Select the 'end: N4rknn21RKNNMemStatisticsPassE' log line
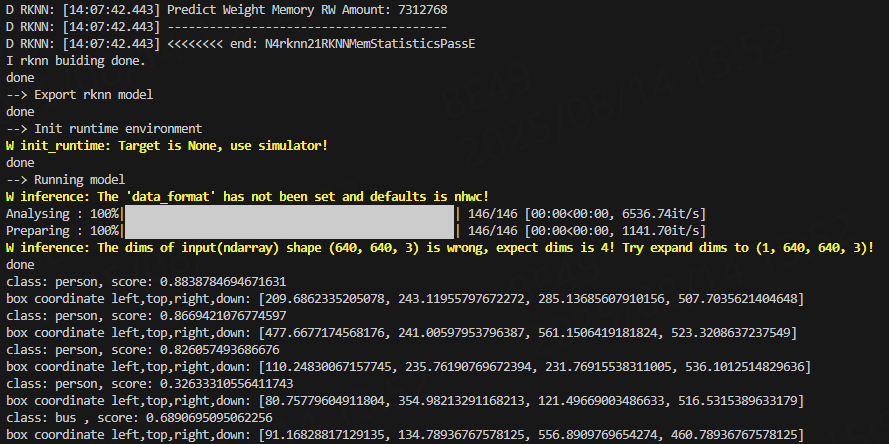 [x=240, y=44]
